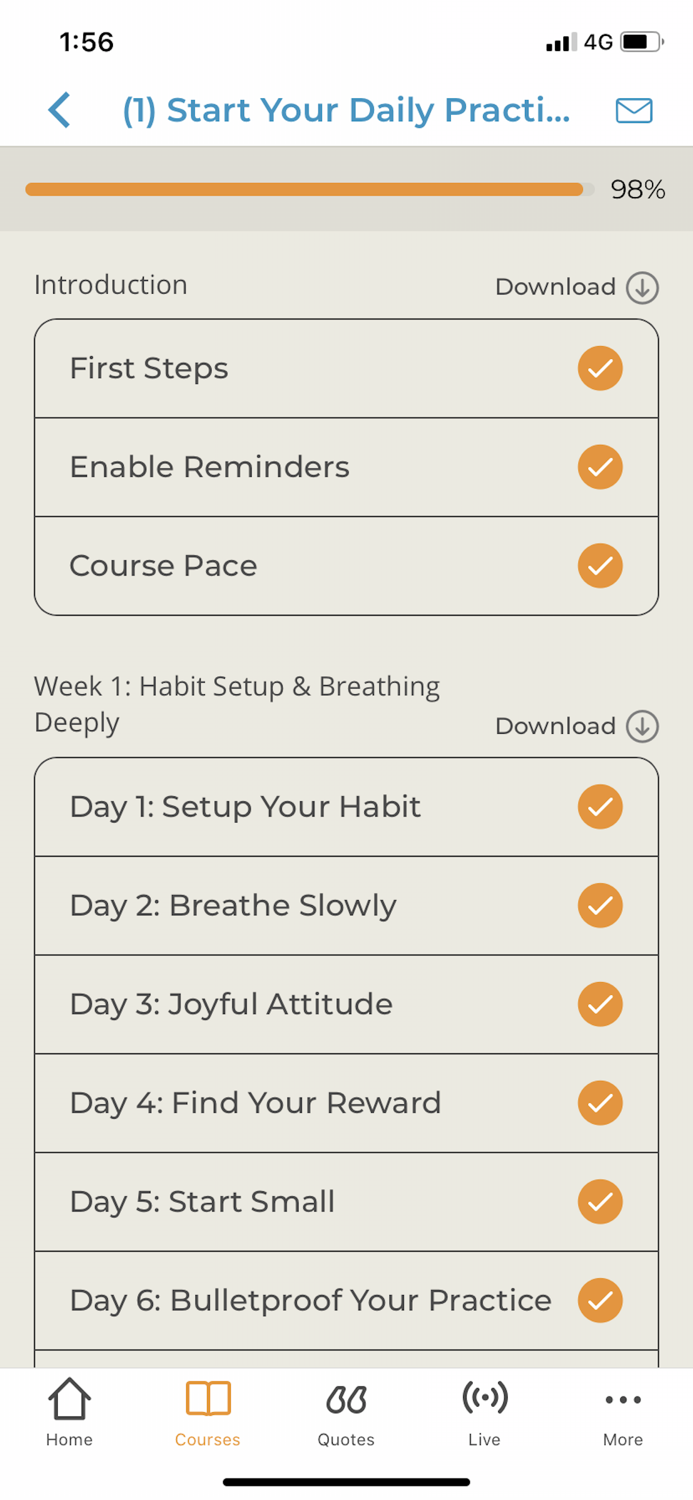Tap the envelope message icon
The width and height of the screenshot is (693, 1500).
[x=633, y=110]
